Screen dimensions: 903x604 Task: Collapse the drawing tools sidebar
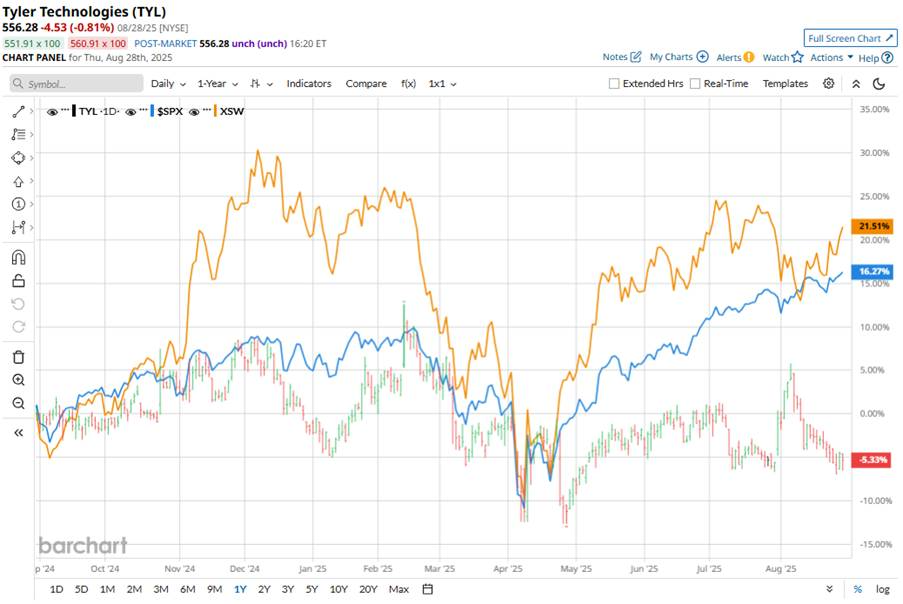tap(18, 432)
